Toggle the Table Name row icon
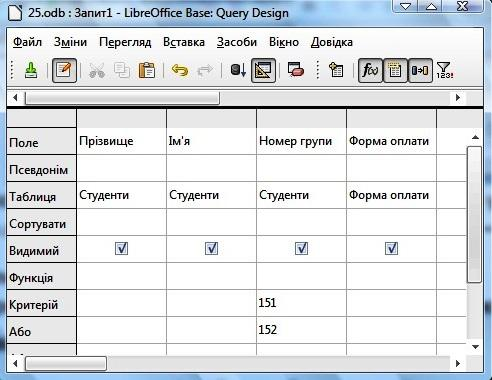This screenshot has height=380, width=492. [395, 70]
